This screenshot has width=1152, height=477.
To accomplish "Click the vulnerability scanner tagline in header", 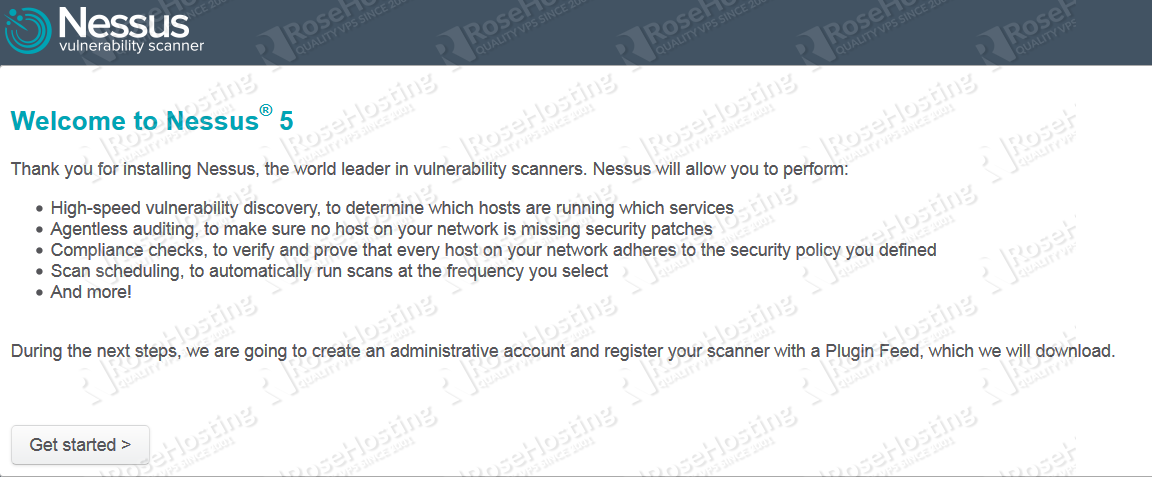I will (x=132, y=46).
